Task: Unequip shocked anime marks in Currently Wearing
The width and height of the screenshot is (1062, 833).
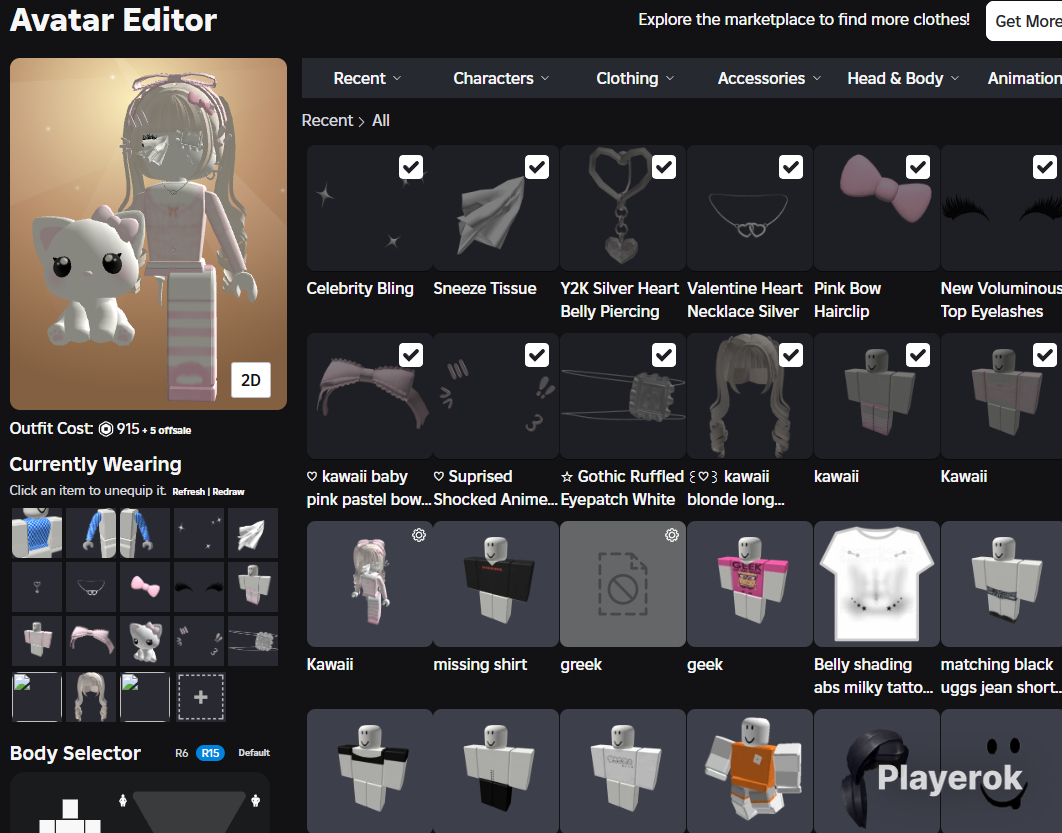Action: tap(198, 641)
